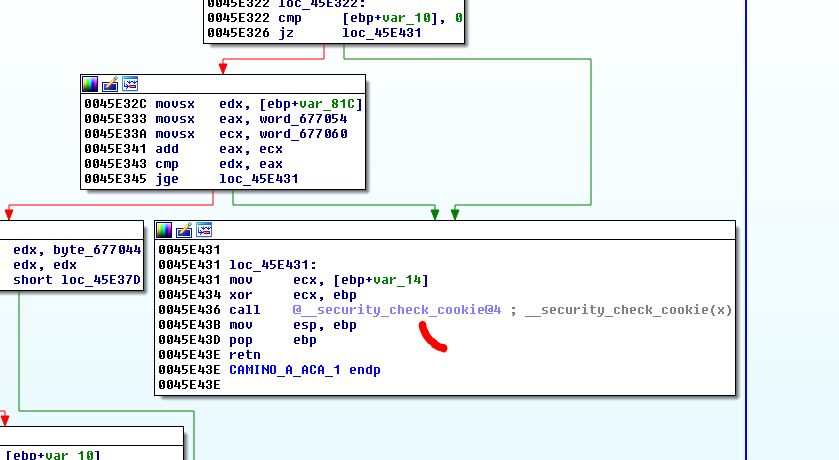Open the edit-comment pencil icon in the movsx block
The height and width of the screenshot is (460, 839).
pos(110,84)
